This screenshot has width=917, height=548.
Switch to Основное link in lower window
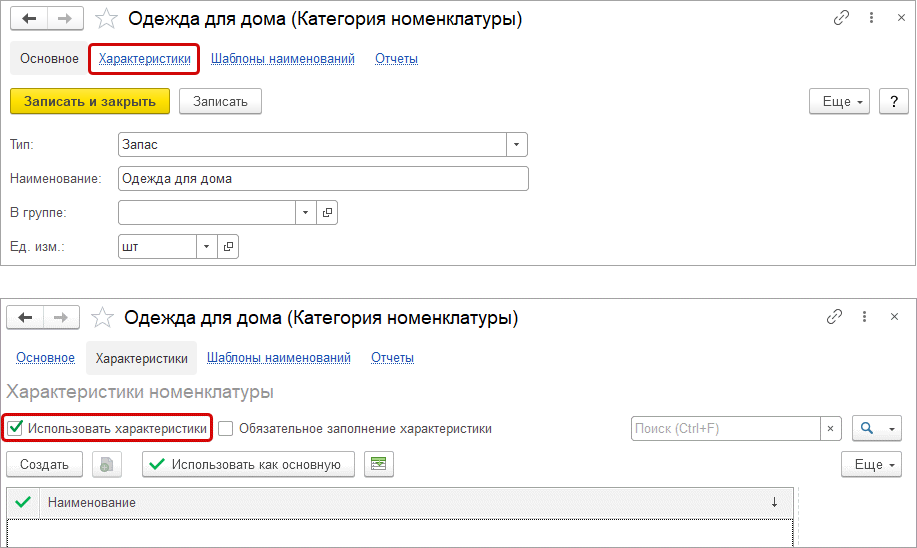46,357
